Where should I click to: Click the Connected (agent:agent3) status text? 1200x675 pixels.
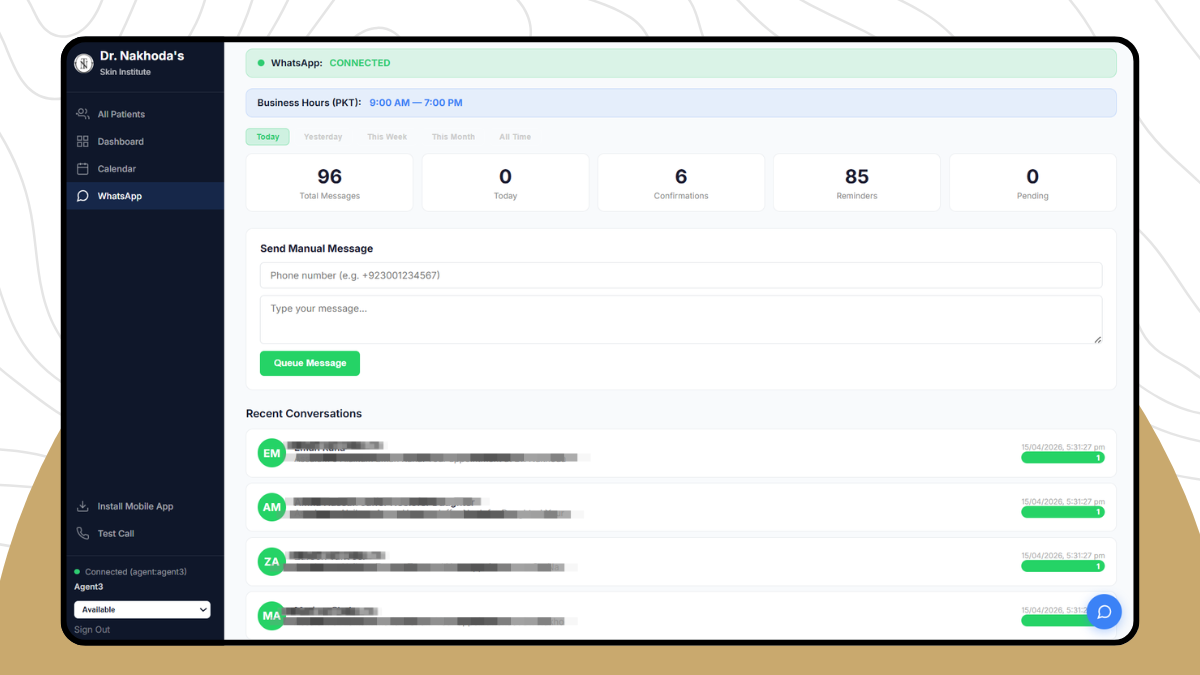click(x=136, y=572)
